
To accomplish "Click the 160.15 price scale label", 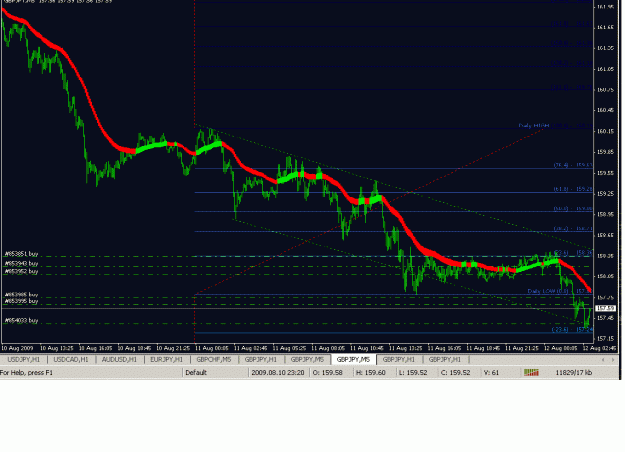I will point(605,131).
